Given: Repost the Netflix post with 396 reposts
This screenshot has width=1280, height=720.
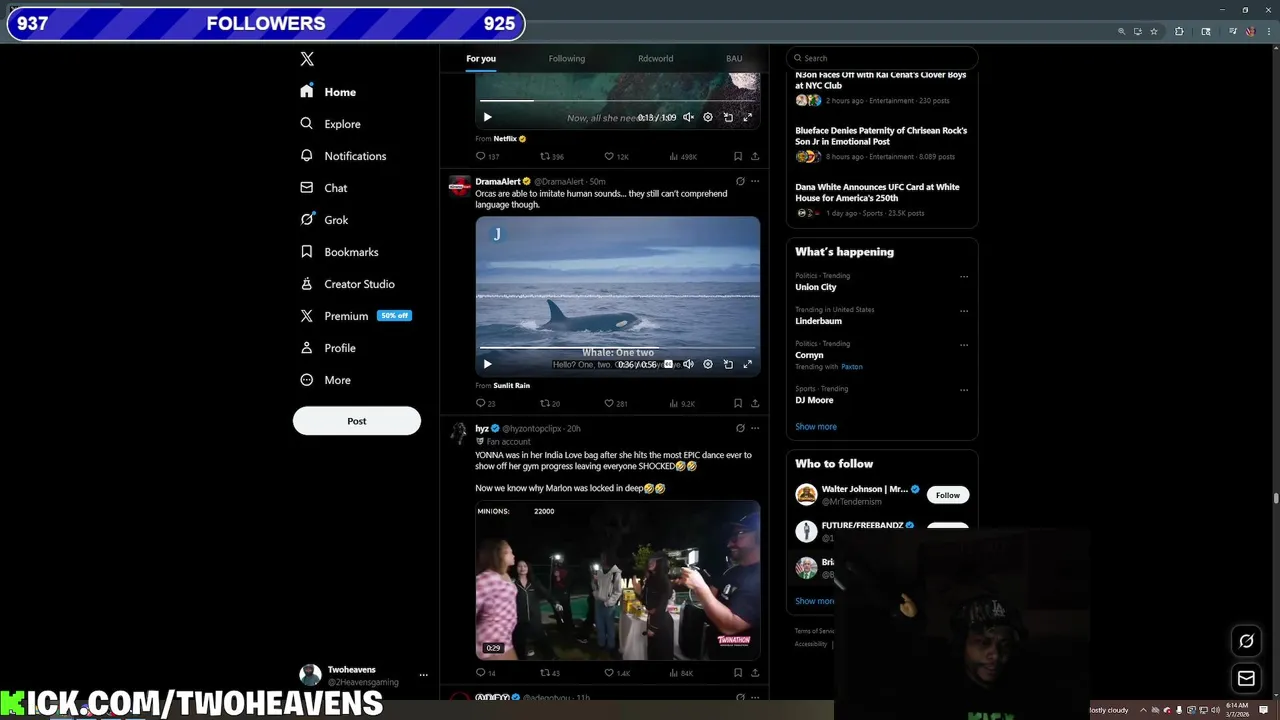Looking at the screenshot, I should (x=552, y=156).
